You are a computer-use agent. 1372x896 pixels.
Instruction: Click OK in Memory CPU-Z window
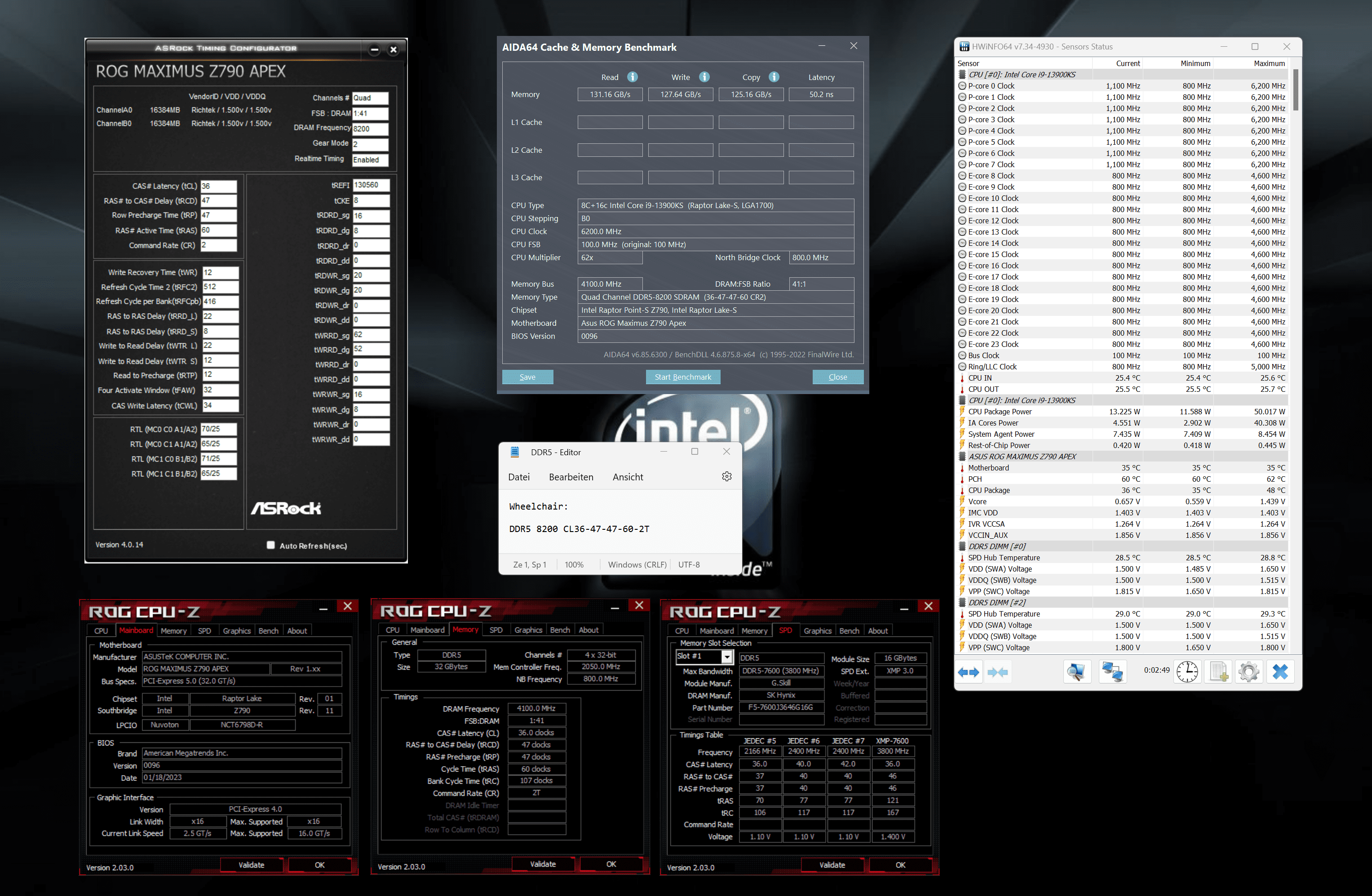(x=611, y=864)
